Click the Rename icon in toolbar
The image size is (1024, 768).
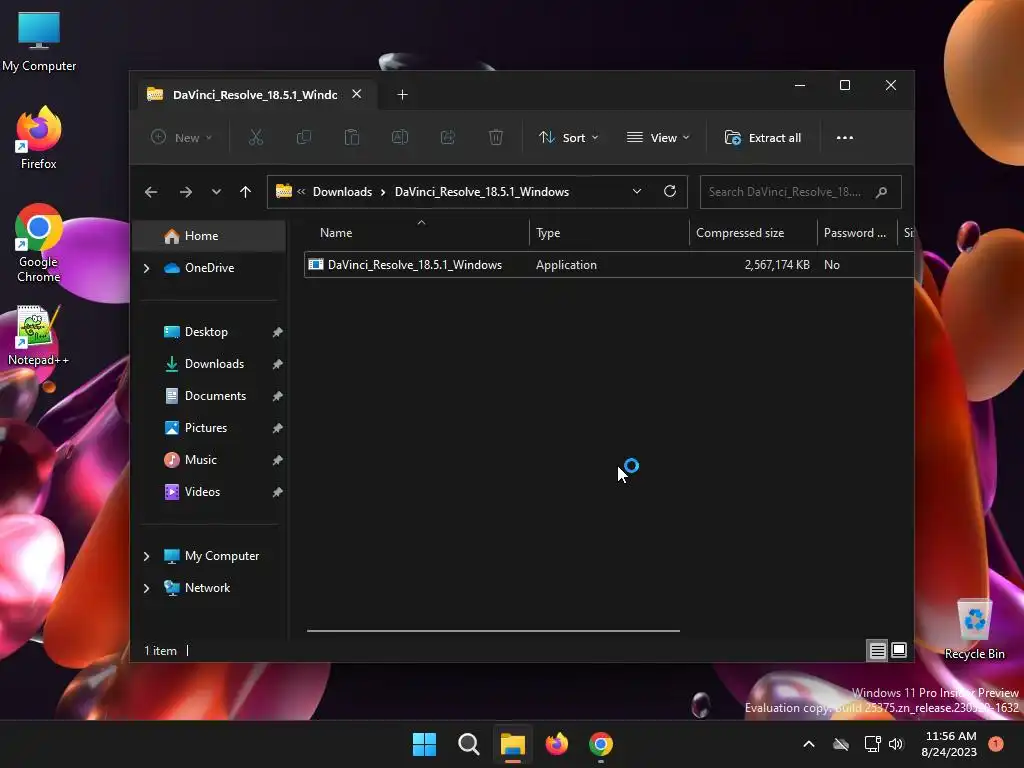[400, 138]
